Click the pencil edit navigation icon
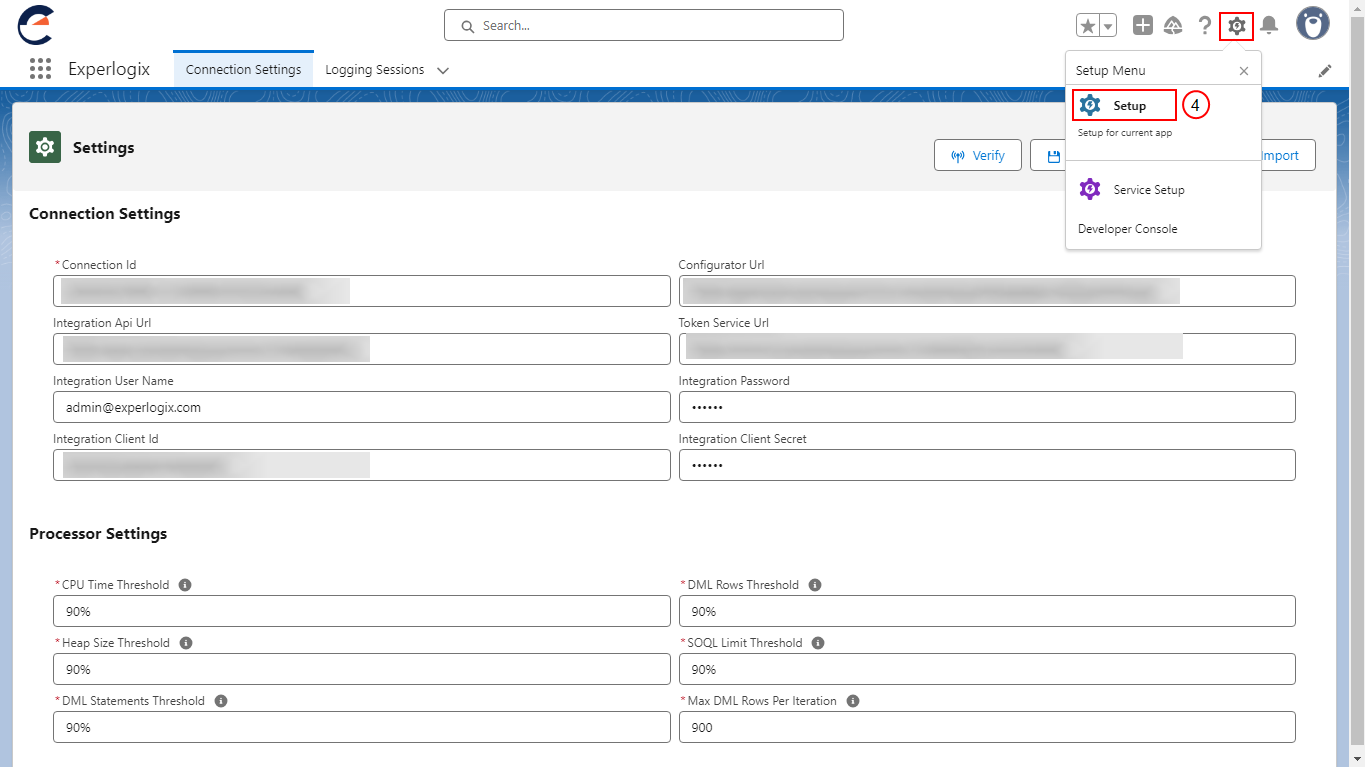The height and width of the screenshot is (767, 1365). (x=1325, y=71)
